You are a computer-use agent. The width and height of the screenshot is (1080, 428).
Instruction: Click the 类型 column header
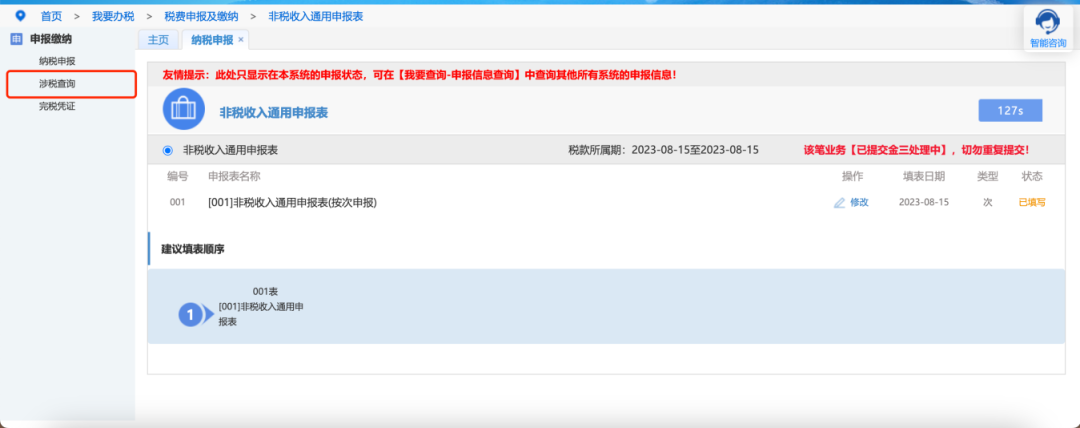(988, 176)
